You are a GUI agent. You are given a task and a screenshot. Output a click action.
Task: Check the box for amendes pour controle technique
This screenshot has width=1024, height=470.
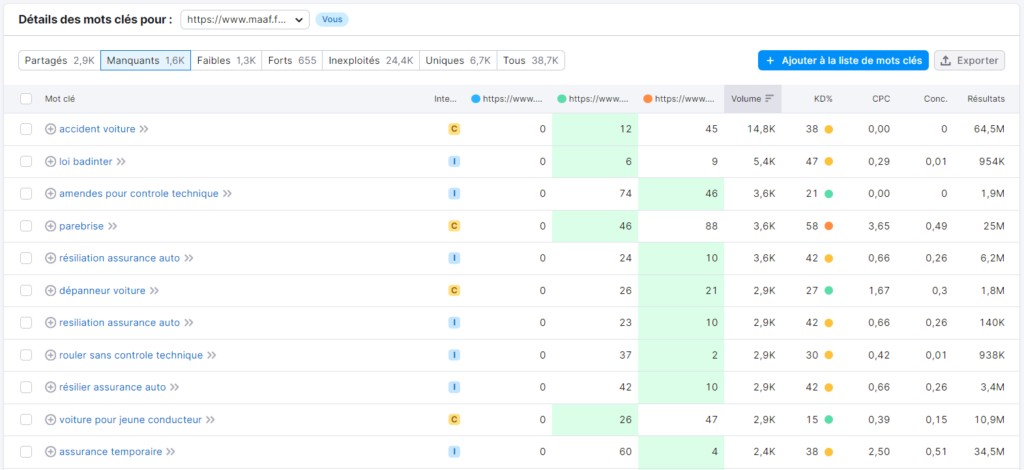click(26, 194)
